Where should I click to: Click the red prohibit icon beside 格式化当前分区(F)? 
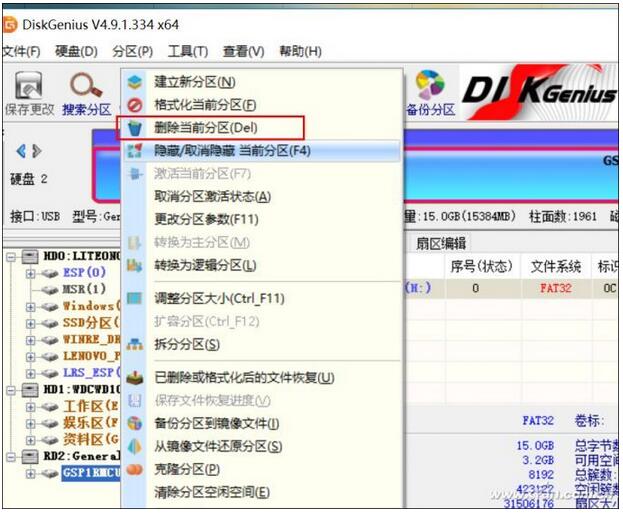(135, 105)
